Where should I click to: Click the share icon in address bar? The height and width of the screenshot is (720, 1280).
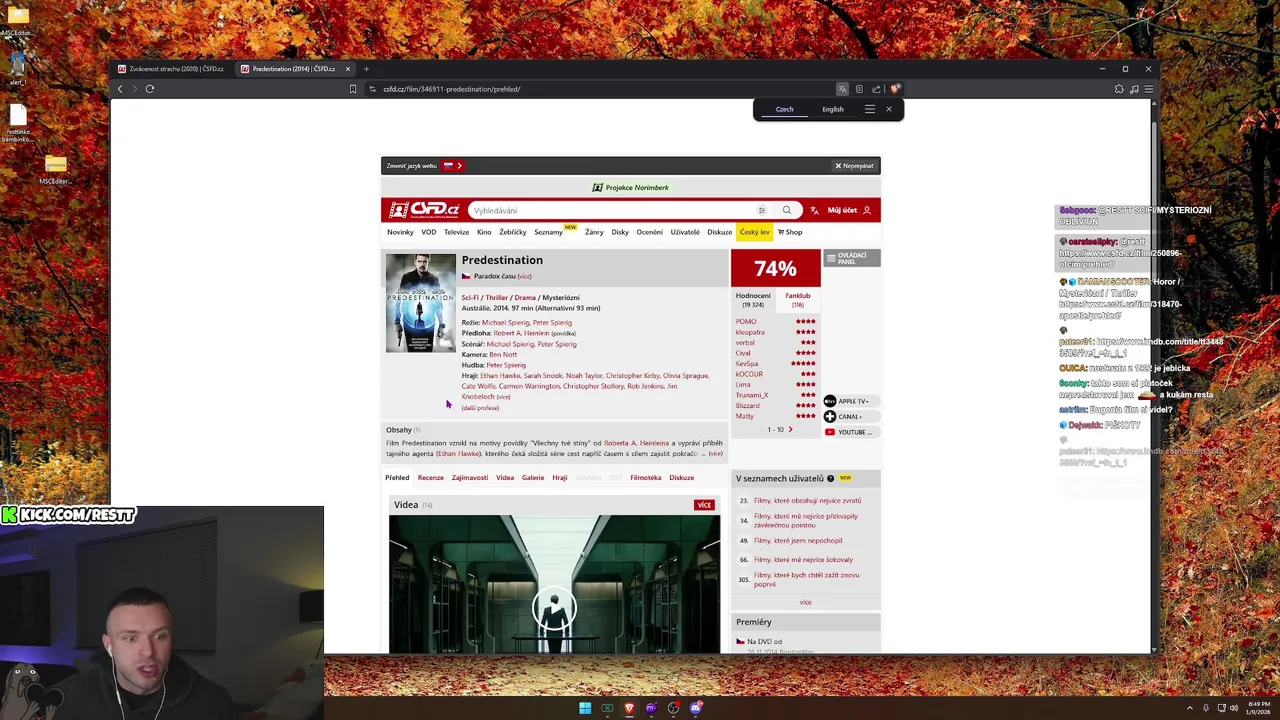[x=877, y=89]
